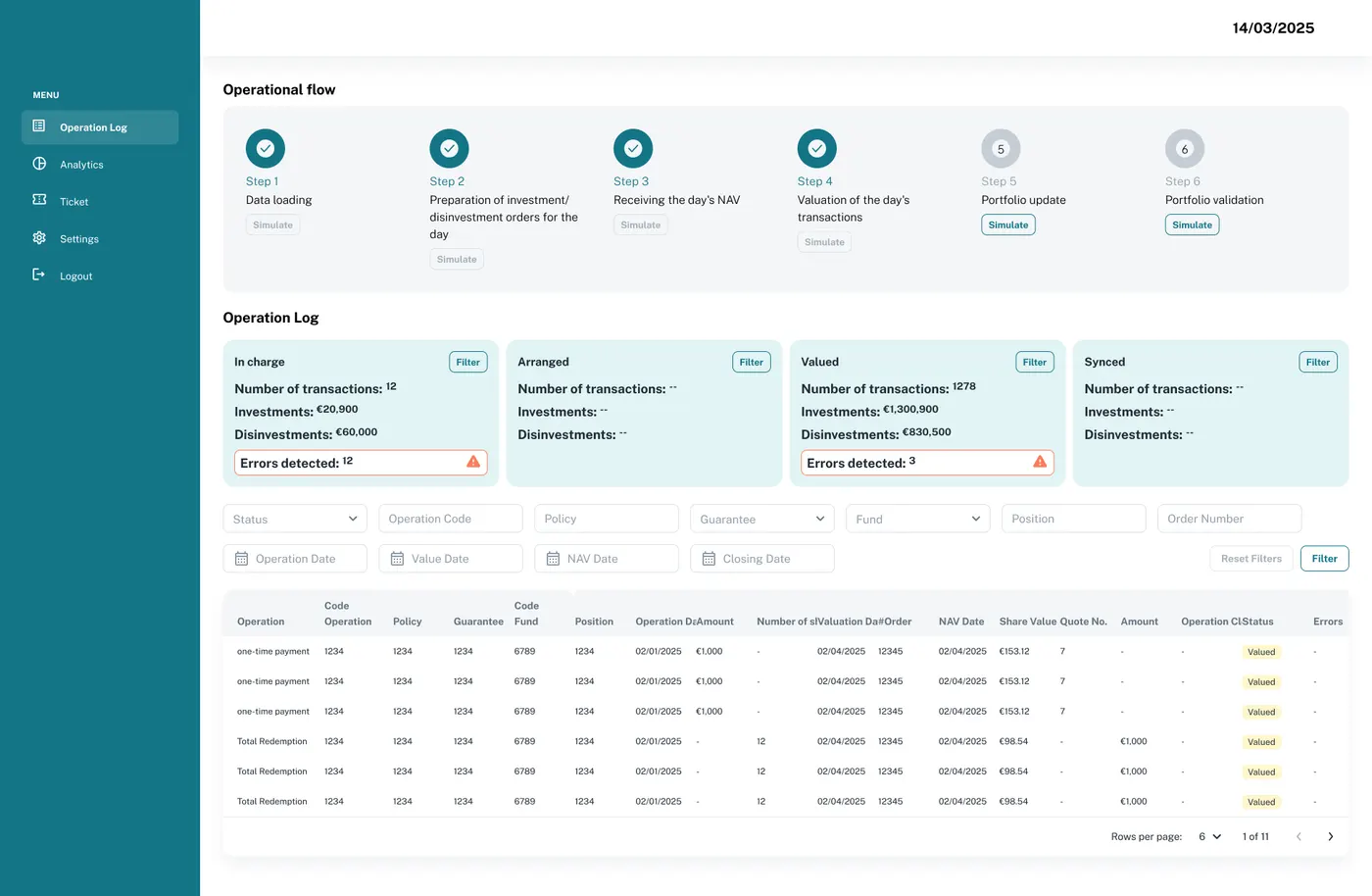Click the Position column header
This screenshot has height=896, width=1372.
tap(594, 622)
